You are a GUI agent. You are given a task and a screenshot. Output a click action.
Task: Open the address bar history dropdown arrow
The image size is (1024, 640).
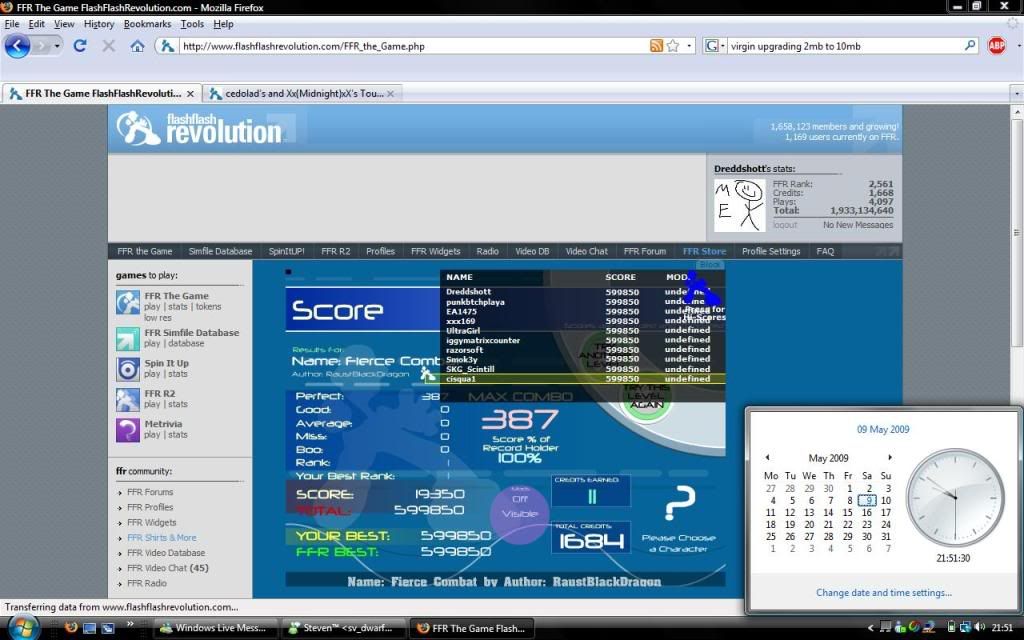pos(689,46)
